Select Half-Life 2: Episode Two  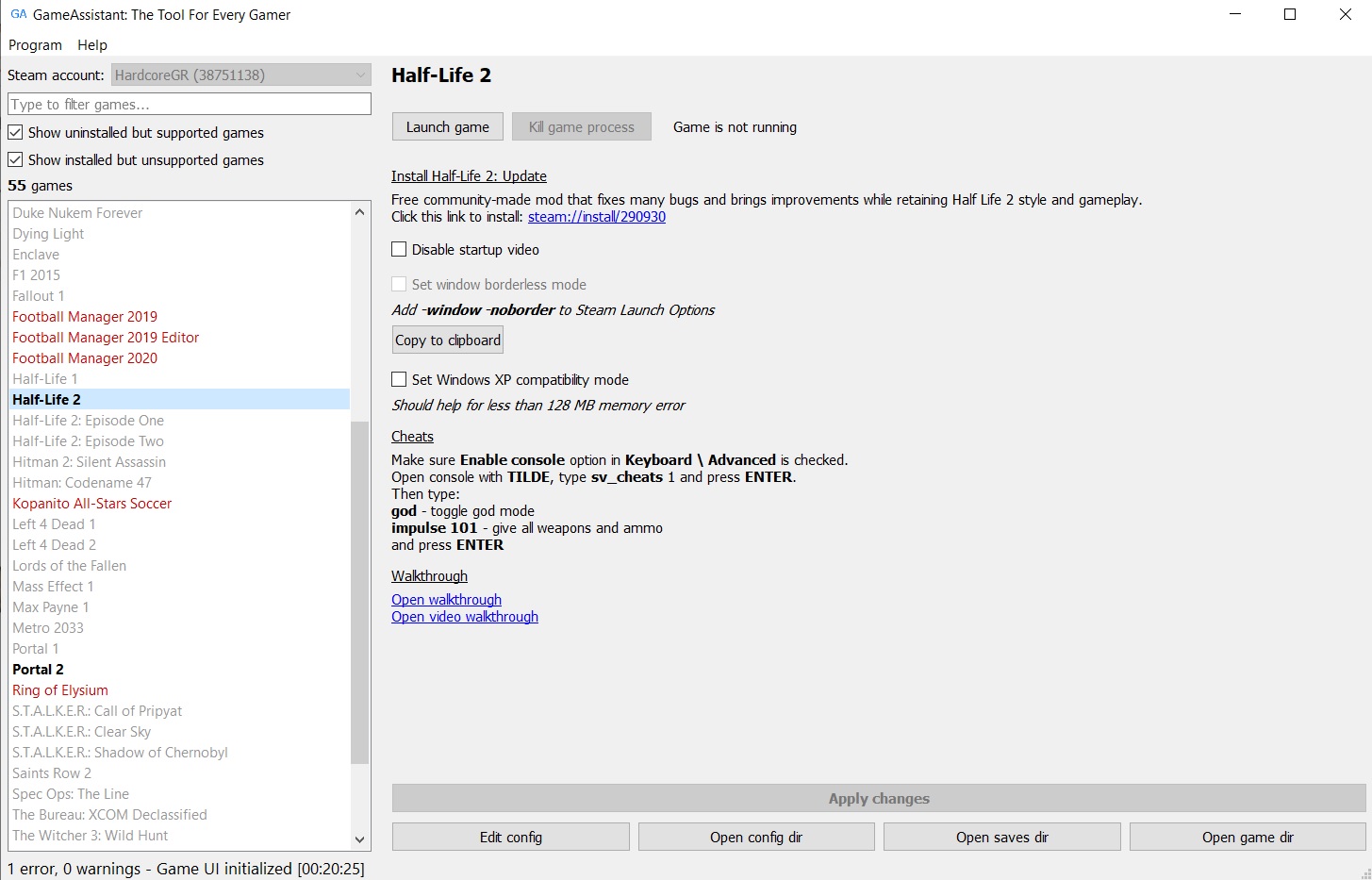(x=179, y=441)
